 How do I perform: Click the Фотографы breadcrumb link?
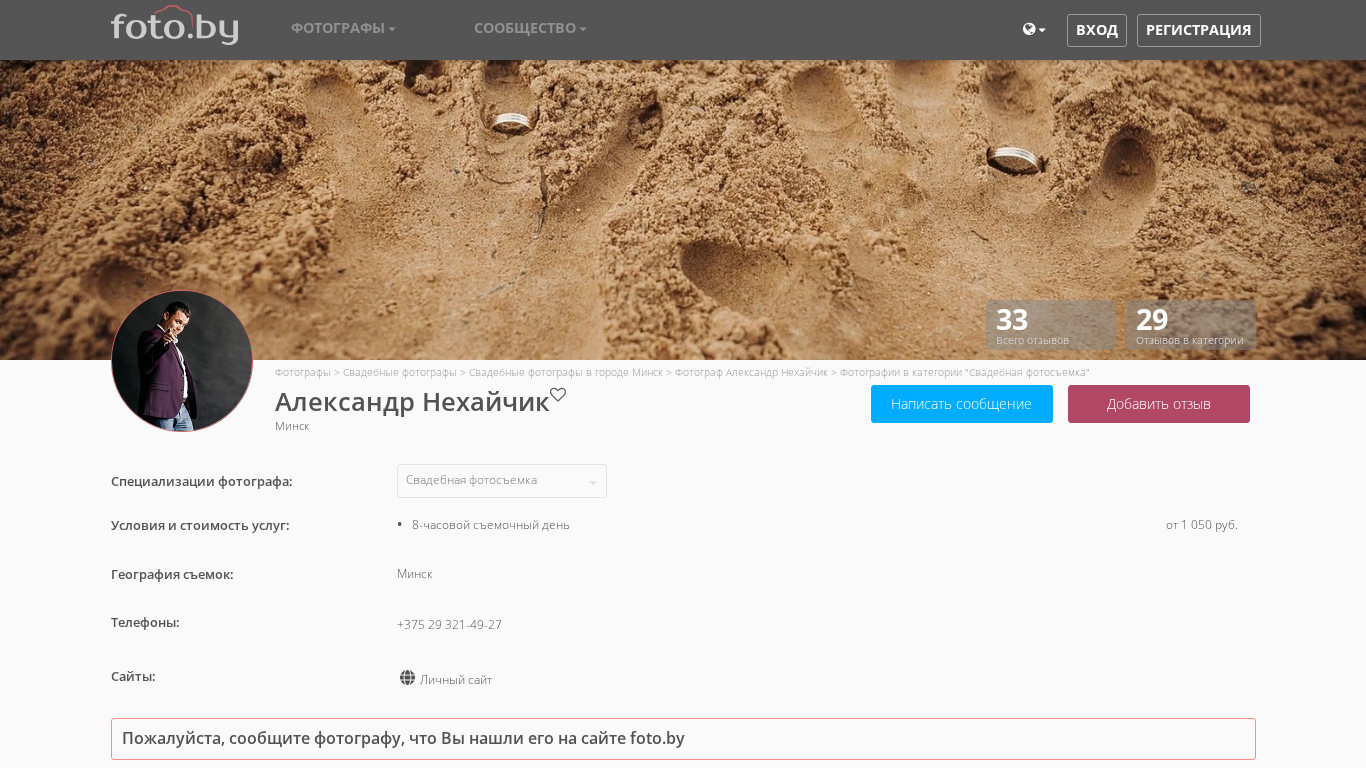302,372
